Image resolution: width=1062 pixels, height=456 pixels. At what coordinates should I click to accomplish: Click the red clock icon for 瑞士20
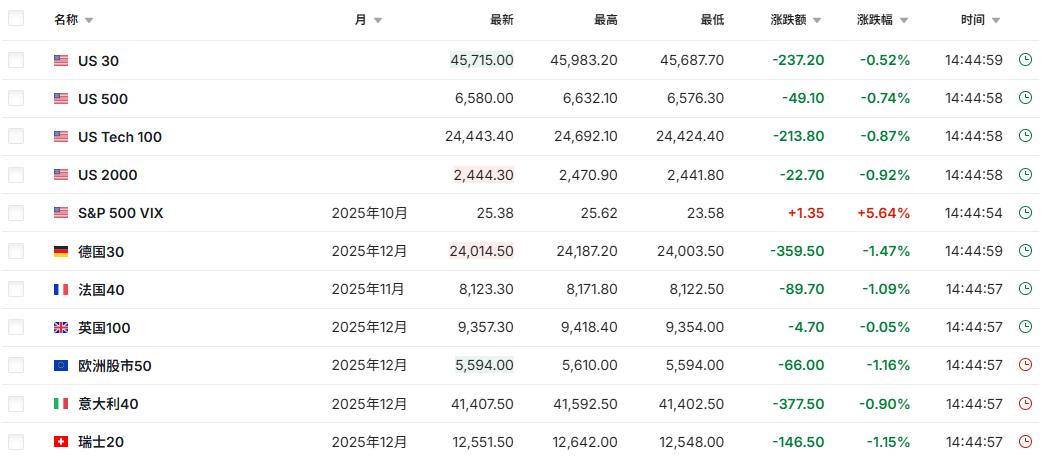pos(1025,442)
